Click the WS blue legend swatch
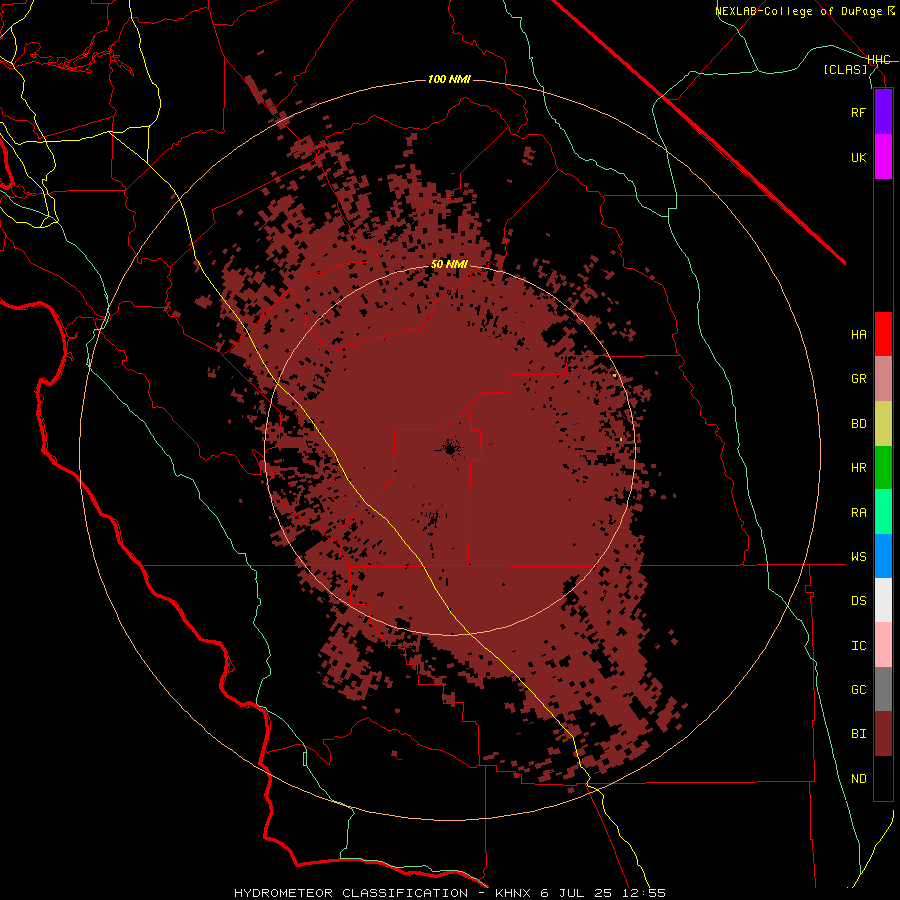This screenshot has height=900, width=900. (x=883, y=556)
